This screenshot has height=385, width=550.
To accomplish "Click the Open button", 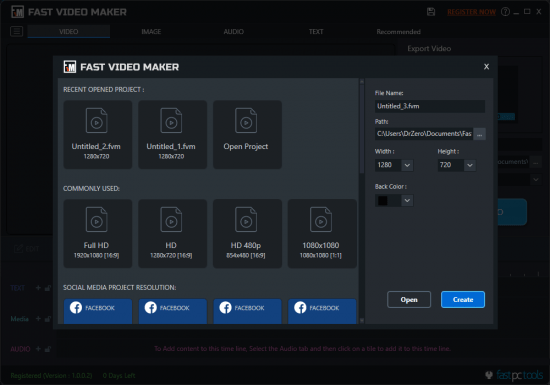I will pos(409,299).
